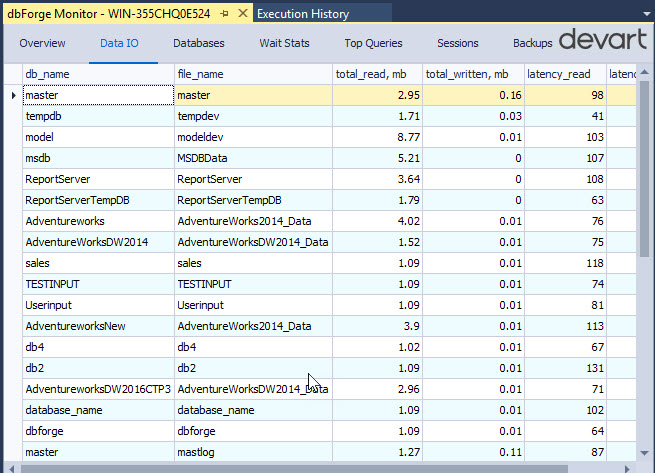Screen dimensions: 655x473
Task: Open the Backups tab
Action: point(532,44)
